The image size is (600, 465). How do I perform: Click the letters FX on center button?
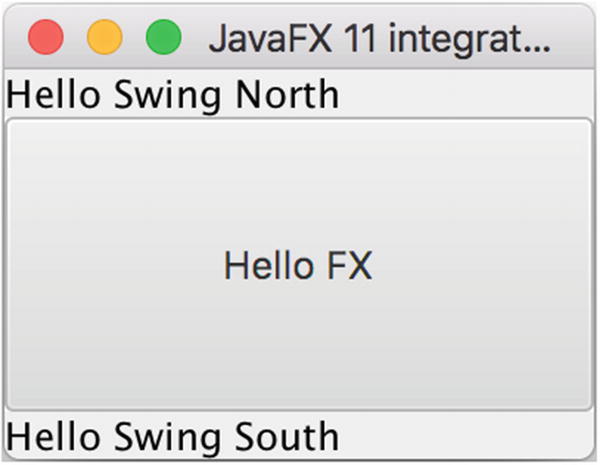pyautogui.click(x=350, y=266)
